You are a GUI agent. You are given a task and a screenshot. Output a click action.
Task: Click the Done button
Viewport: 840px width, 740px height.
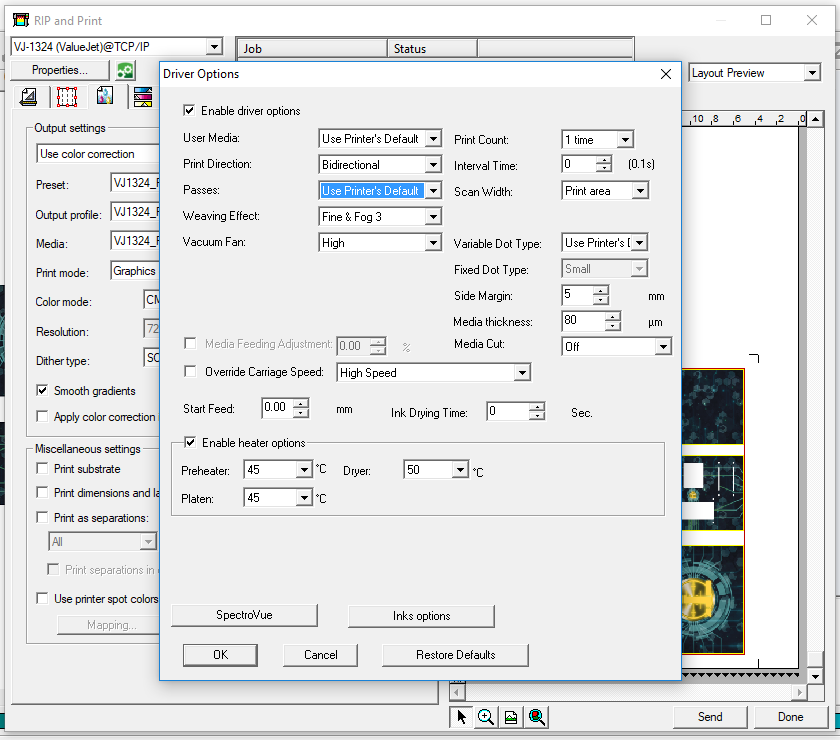pyautogui.click(x=790, y=717)
